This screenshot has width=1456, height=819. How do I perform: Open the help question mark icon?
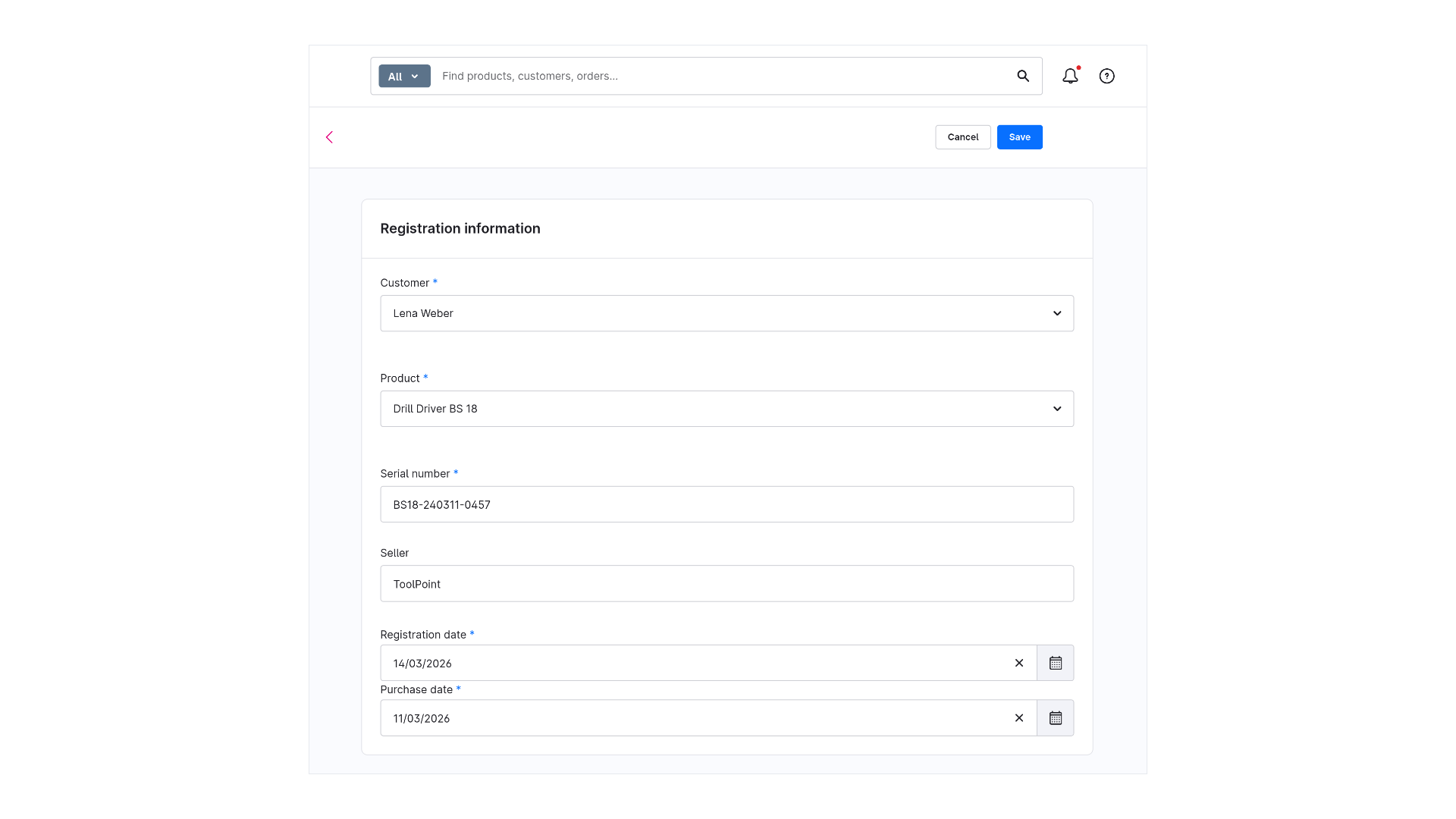pyautogui.click(x=1107, y=76)
